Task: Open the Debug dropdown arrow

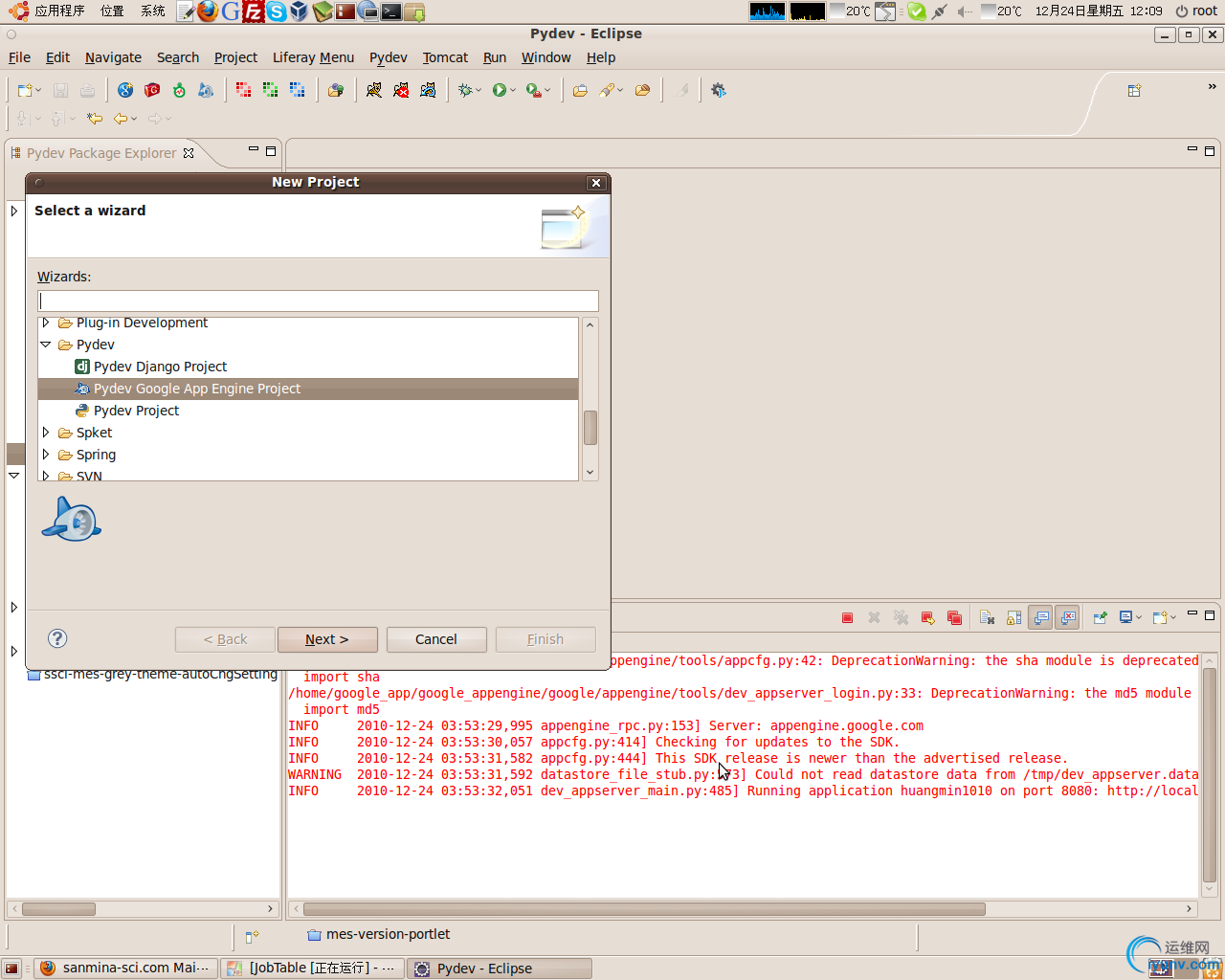Action: pos(479,91)
